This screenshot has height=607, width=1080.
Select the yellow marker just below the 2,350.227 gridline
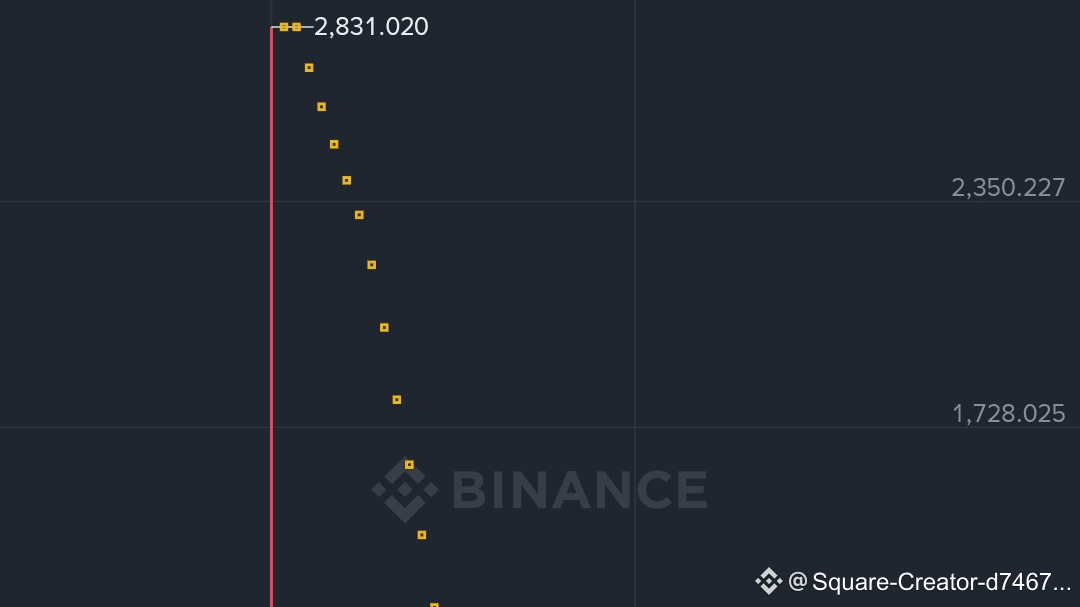[359, 215]
